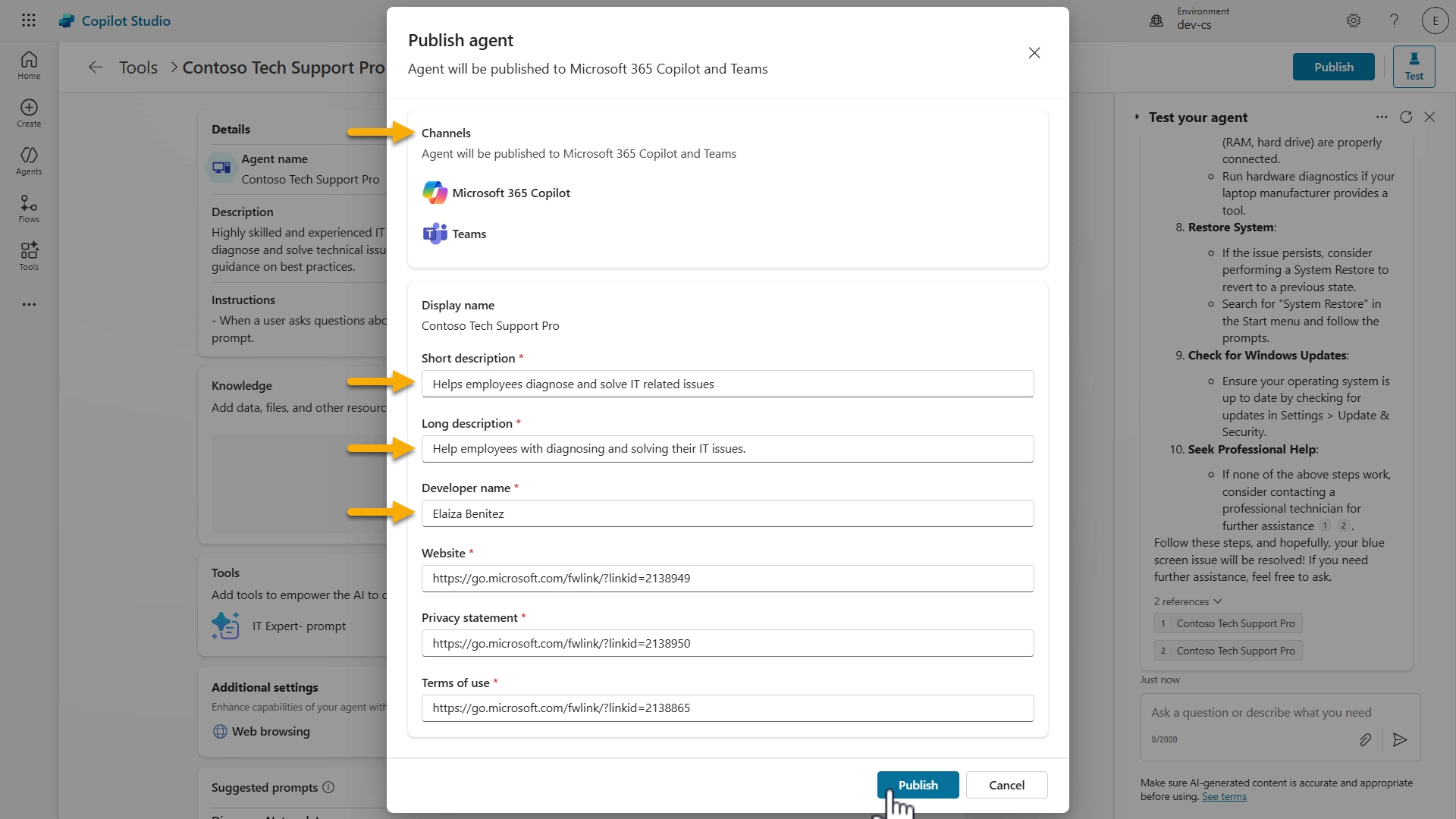Open Settings gear in the header

pyautogui.click(x=1354, y=20)
